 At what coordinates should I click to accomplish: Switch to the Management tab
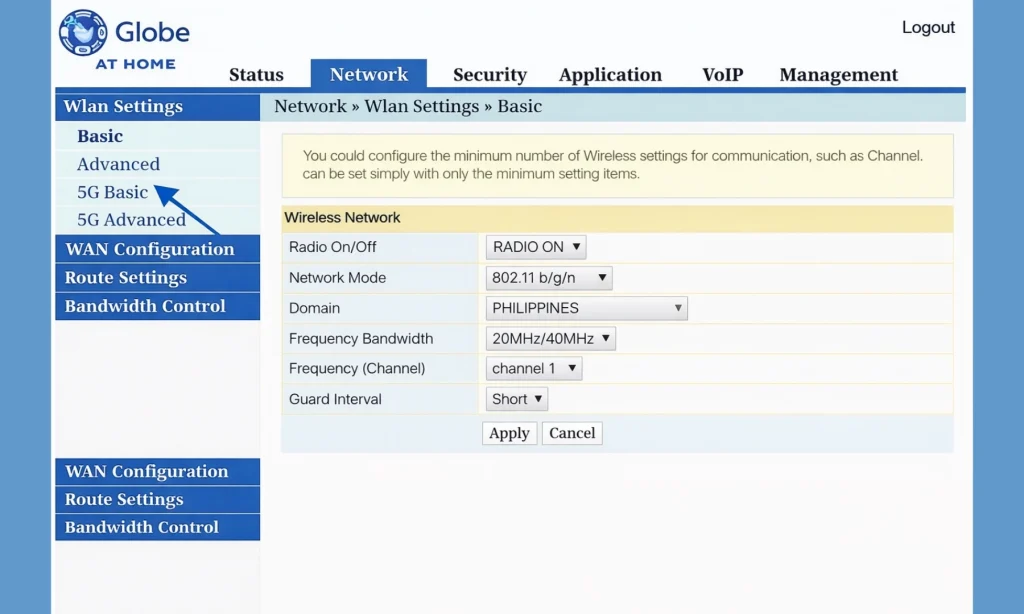point(838,75)
